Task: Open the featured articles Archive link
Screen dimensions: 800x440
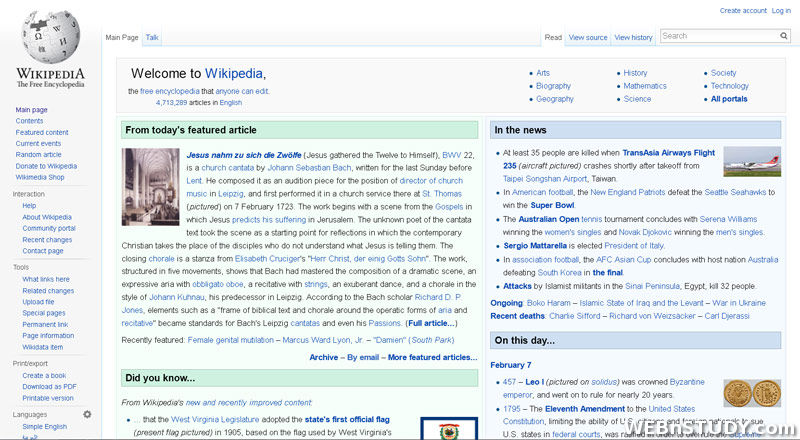Action: (323, 357)
